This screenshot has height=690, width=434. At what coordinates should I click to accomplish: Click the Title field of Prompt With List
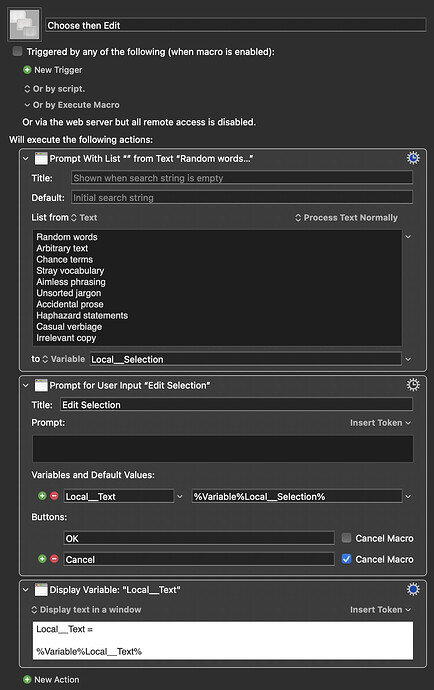tap(242, 178)
